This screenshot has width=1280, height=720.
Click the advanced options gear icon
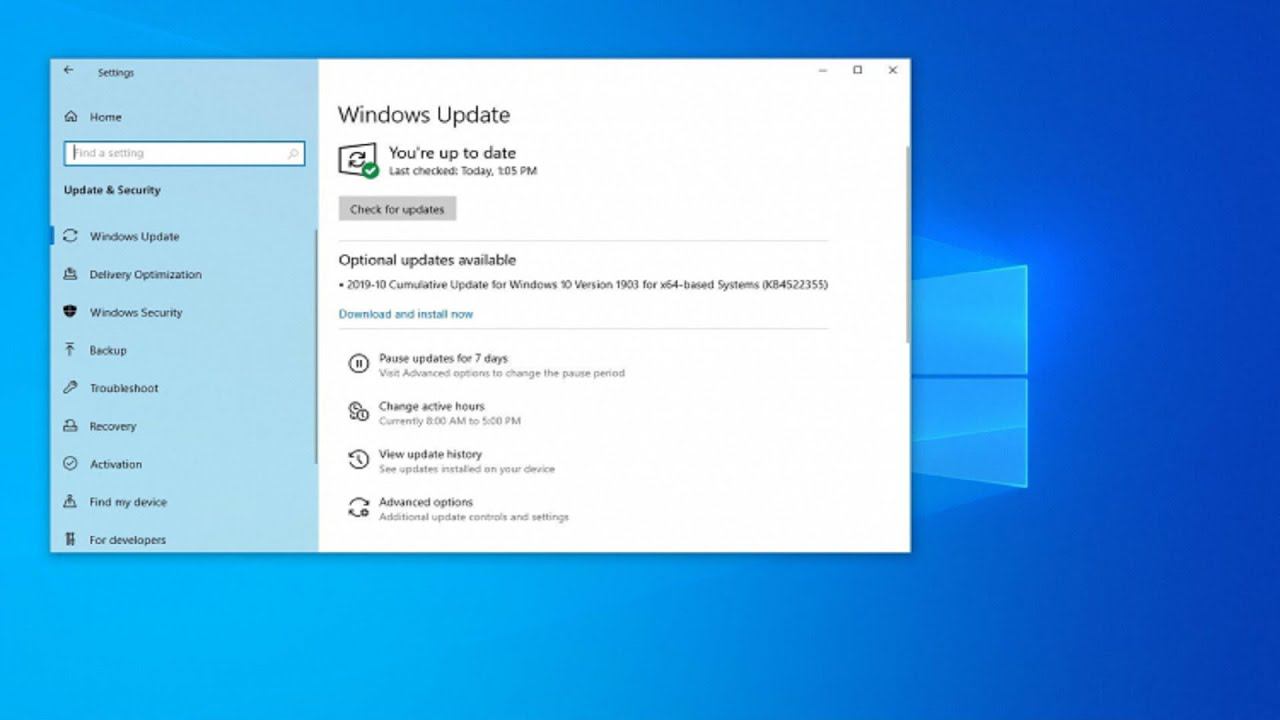pos(358,508)
